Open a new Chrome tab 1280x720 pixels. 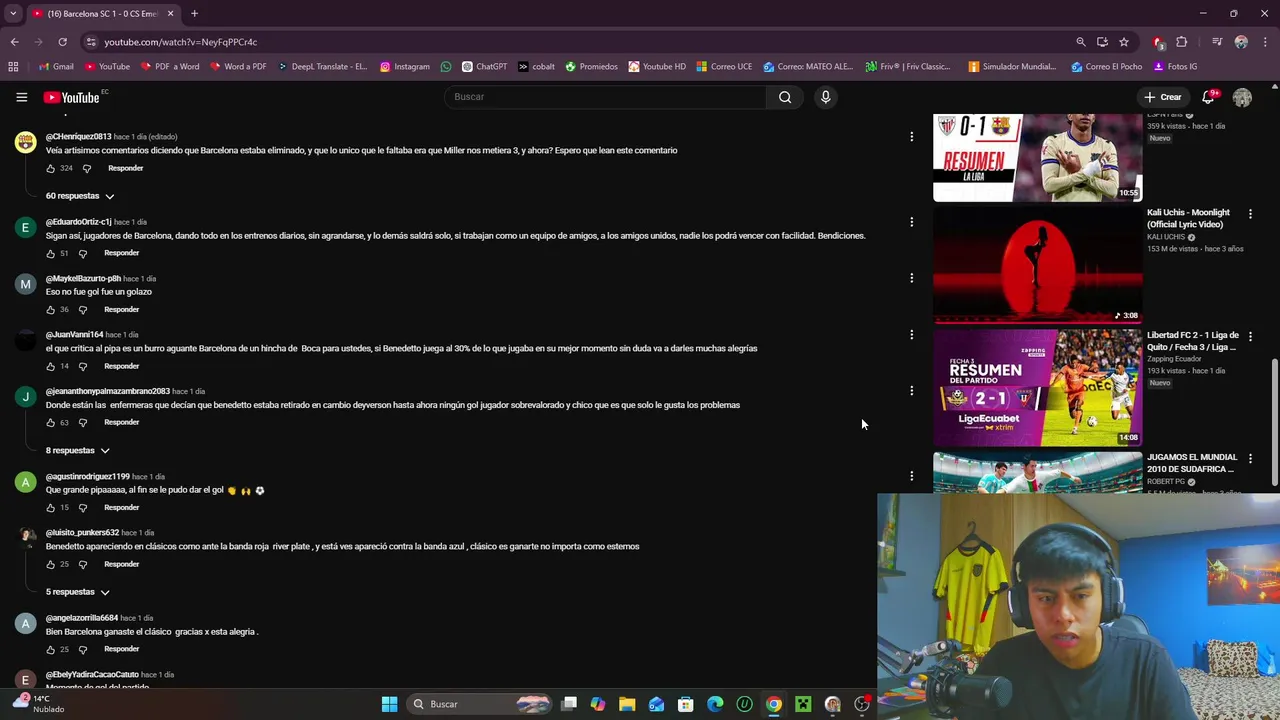194,13
